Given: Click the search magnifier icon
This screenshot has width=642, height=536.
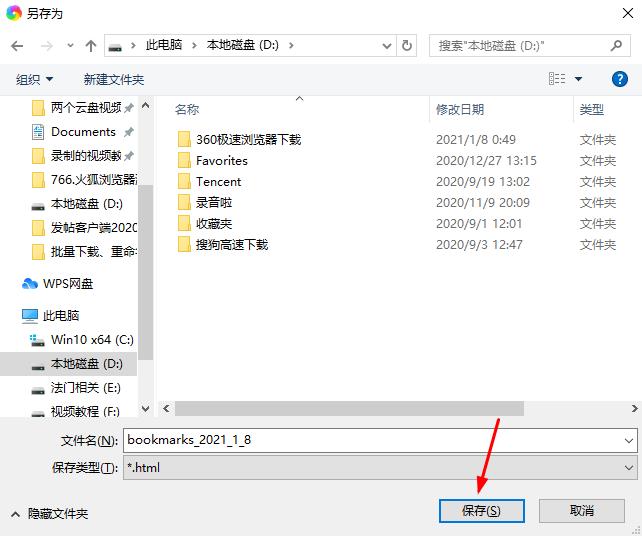Looking at the screenshot, I should [616, 45].
